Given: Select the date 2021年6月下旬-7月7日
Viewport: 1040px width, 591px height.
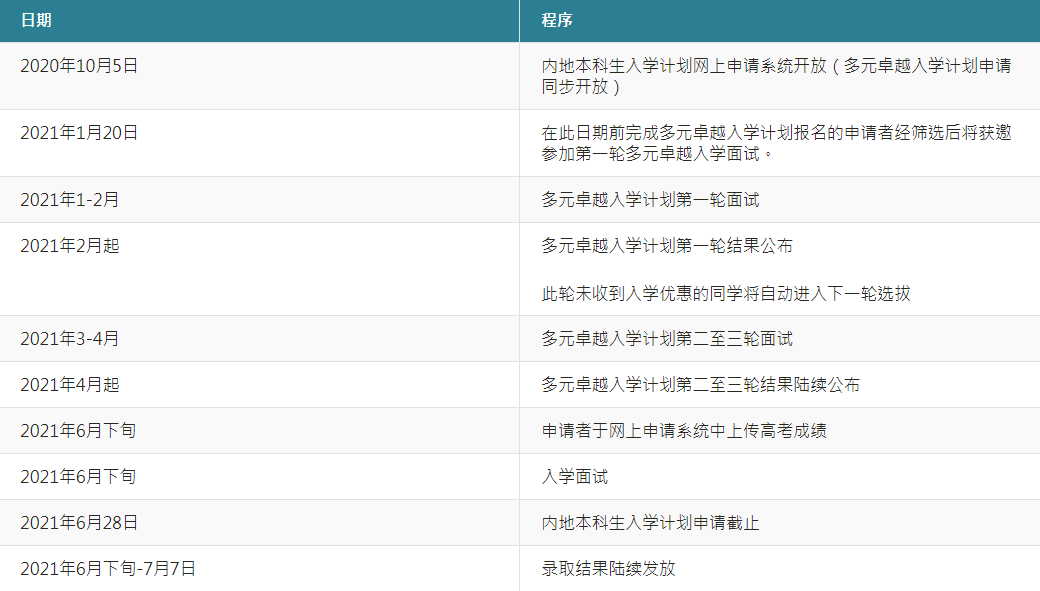Looking at the screenshot, I should [108, 568].
